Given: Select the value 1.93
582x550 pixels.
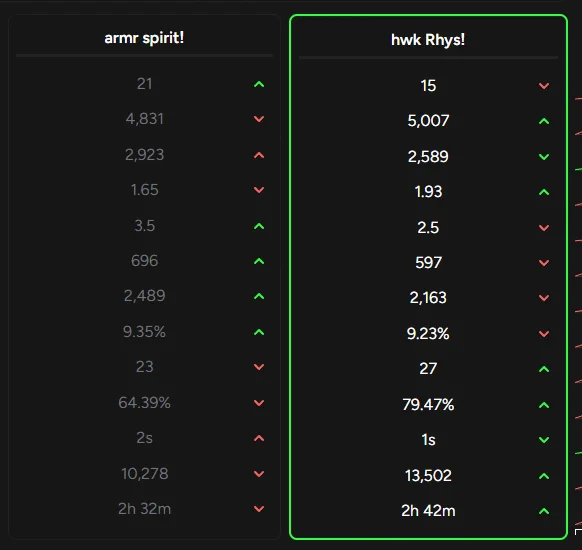Looking at the screenshot, I should (428, 192).
